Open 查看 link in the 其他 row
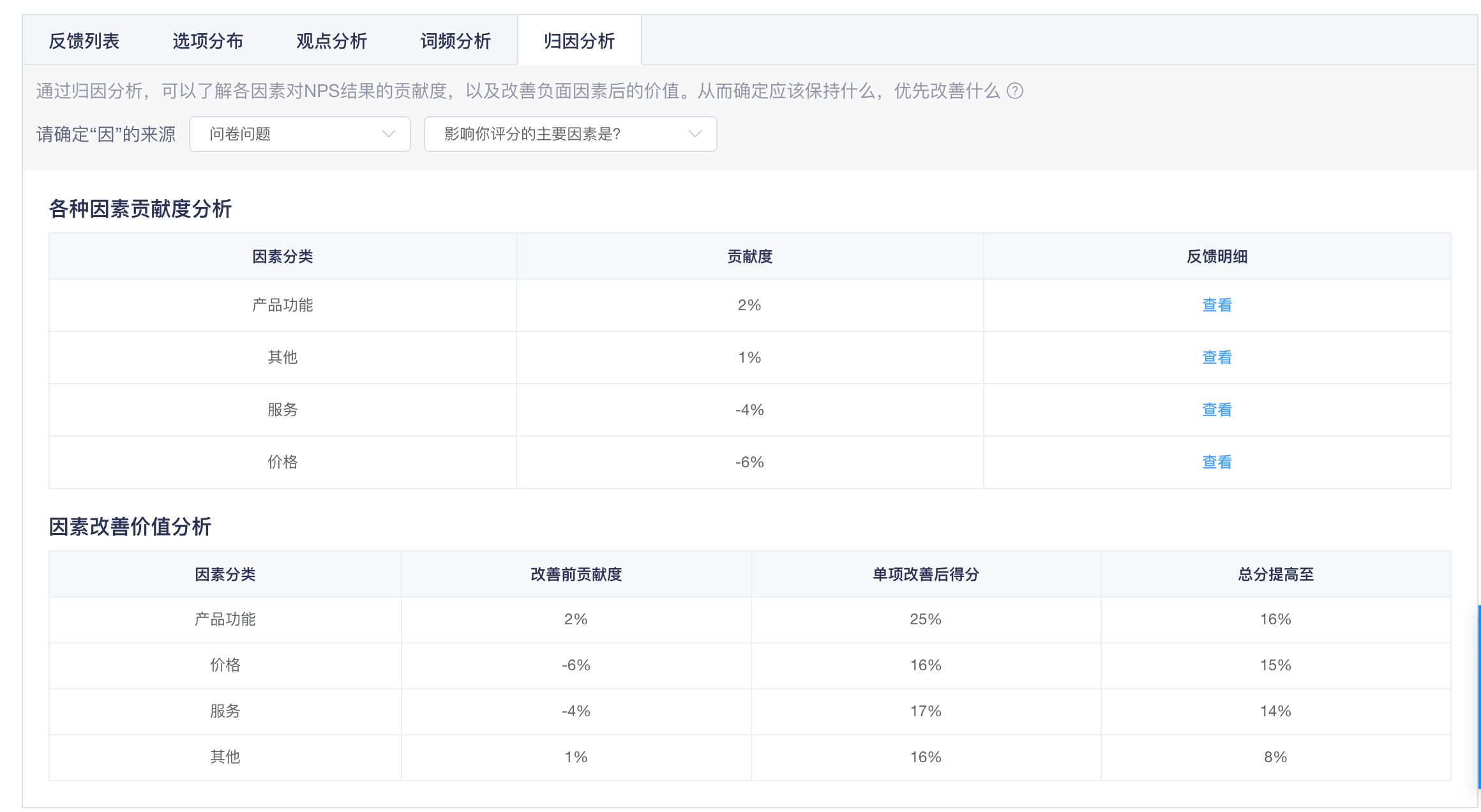Screen dimensions: 1481x812 (1217, 357)
